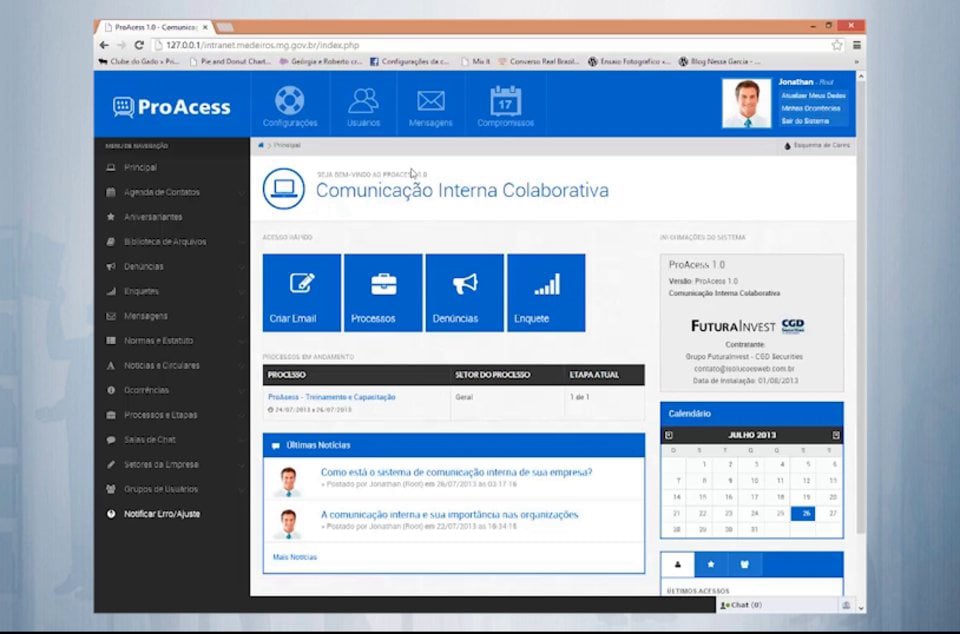Click the user profile photo
This screenshot has height=634, width=960.
pyautogui.click(x=747, y=103)
